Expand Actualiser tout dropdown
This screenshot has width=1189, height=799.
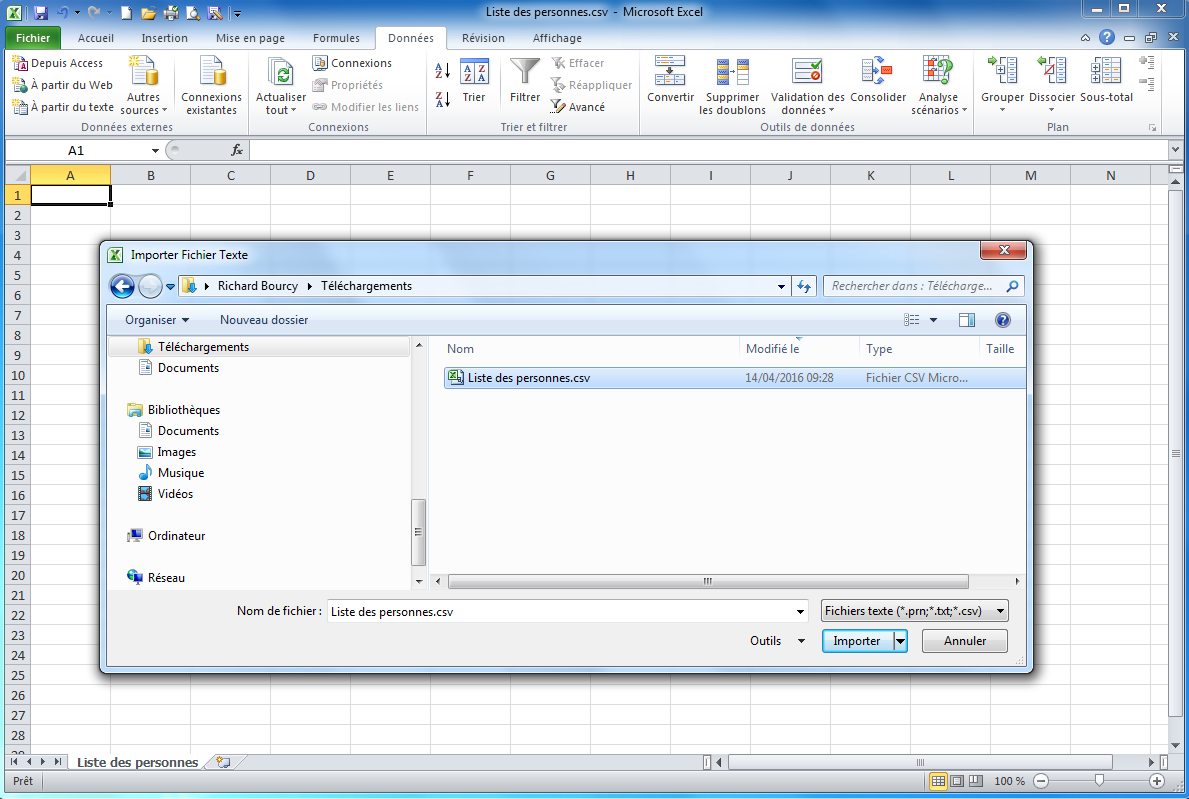(x=281, y=104)
